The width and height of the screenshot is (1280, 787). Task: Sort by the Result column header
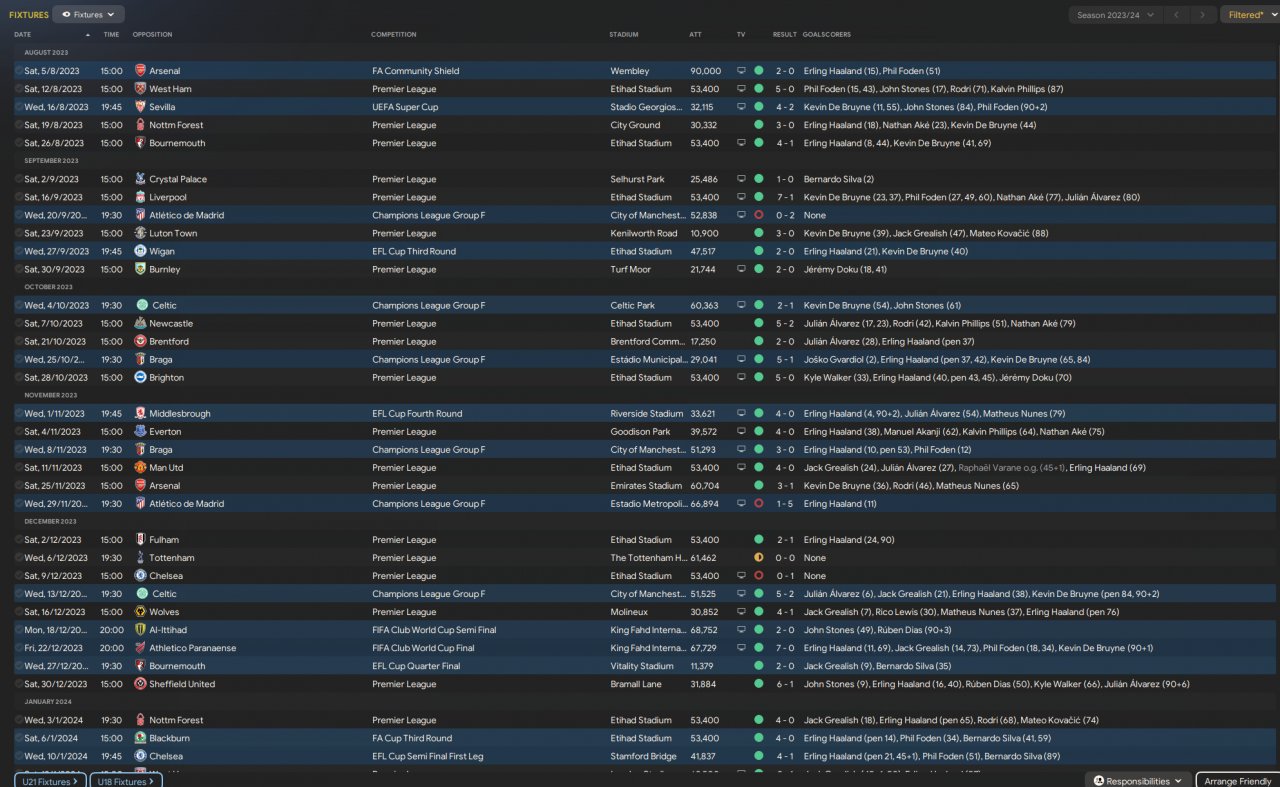pos(785,35)
